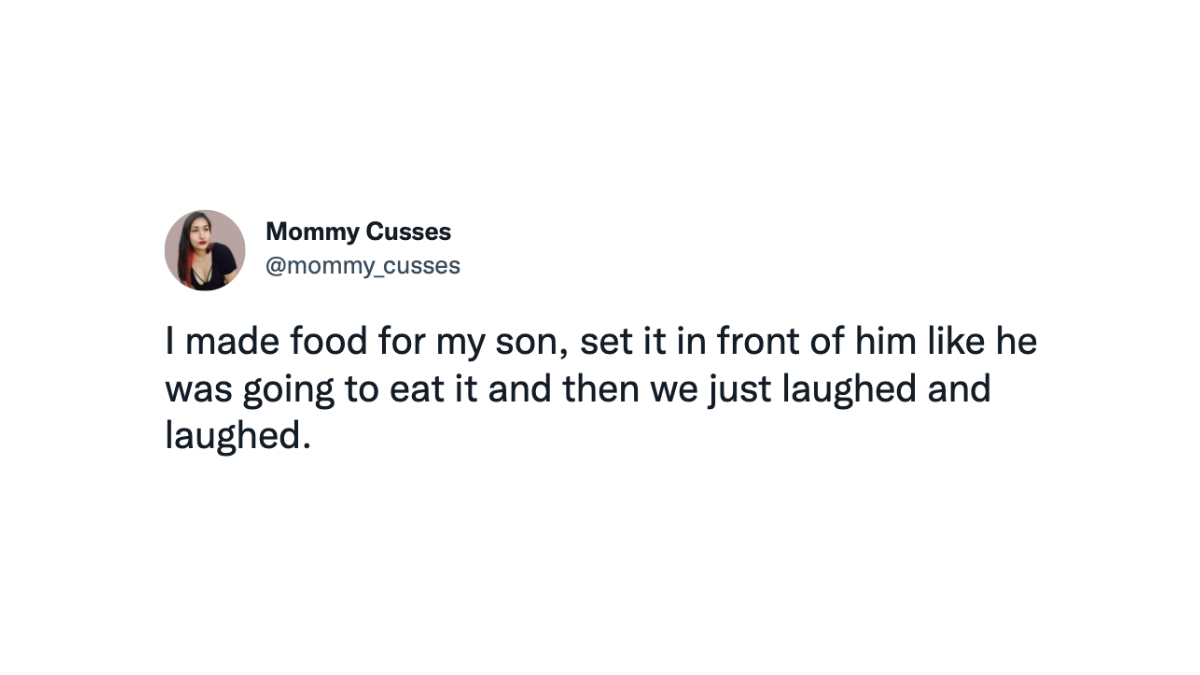Screen dimensions: 1200x675
Task: Click the word "made" in the tweet
Action: (233, 342)
